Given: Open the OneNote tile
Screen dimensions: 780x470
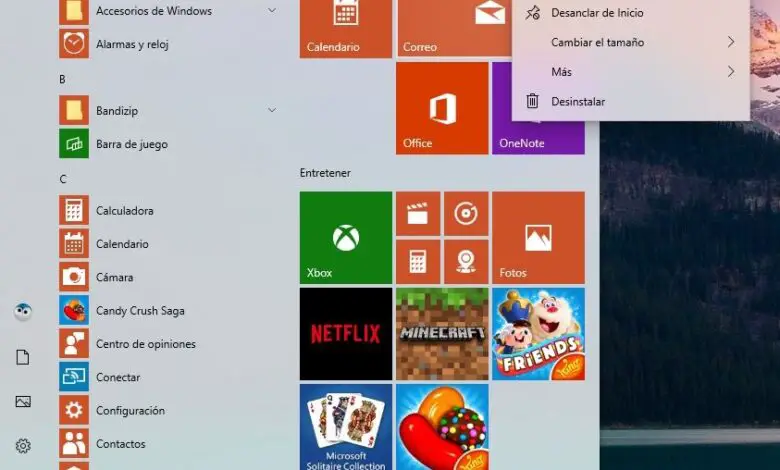Looking at the screenshot, I should pos(538,137).
